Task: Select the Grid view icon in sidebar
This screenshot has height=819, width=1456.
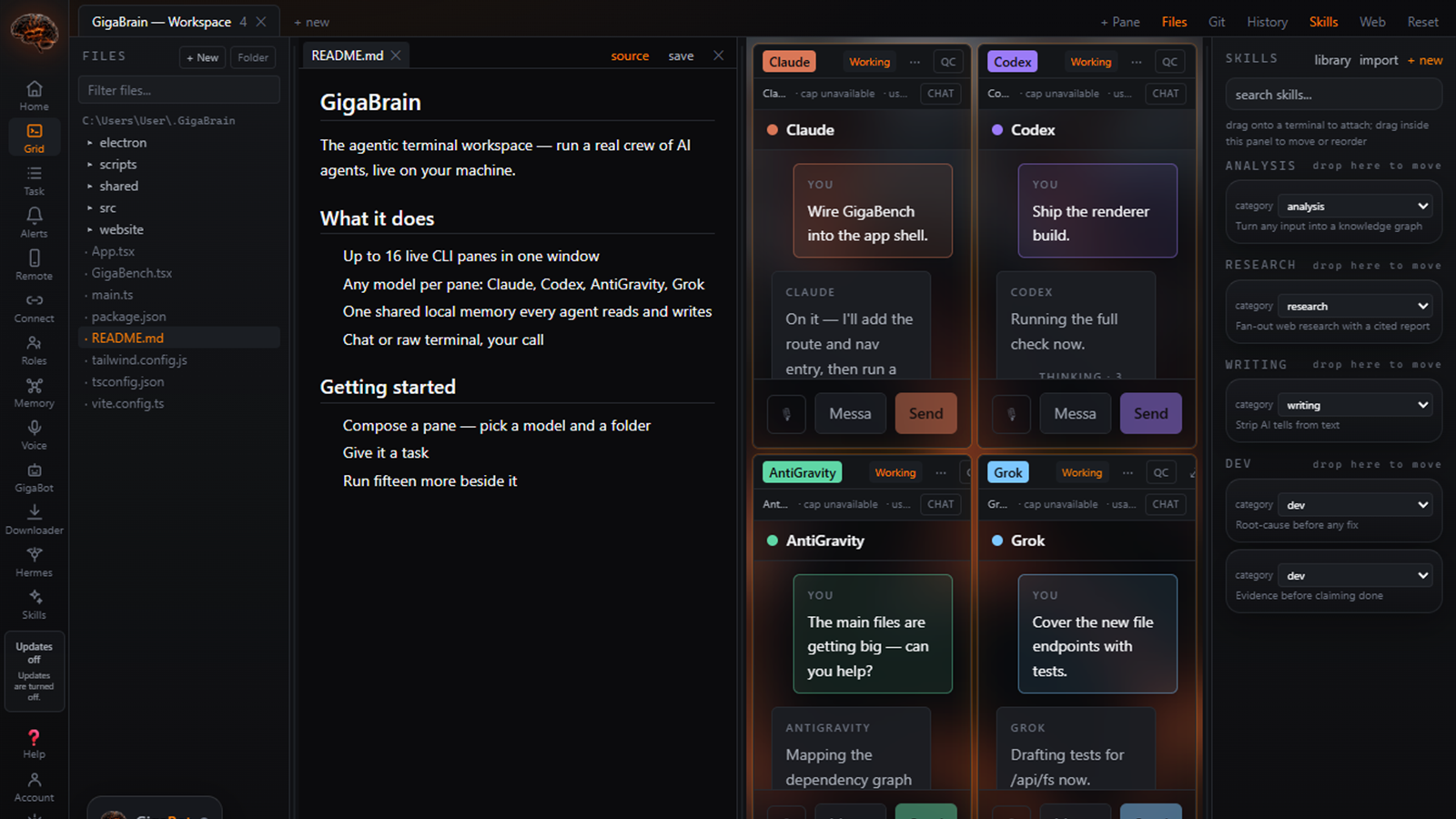Action: [34, 137]
